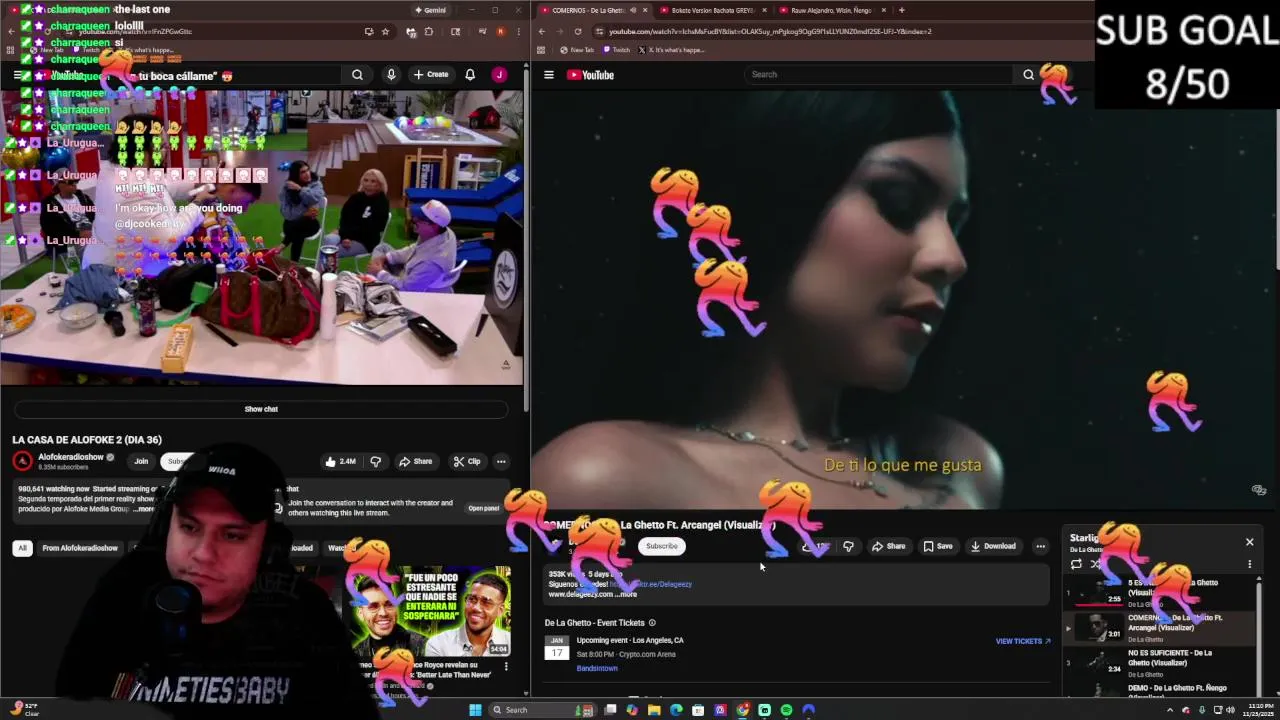Open a new browser tab in right window
1280x720 pixels.
tap(901, 10)
